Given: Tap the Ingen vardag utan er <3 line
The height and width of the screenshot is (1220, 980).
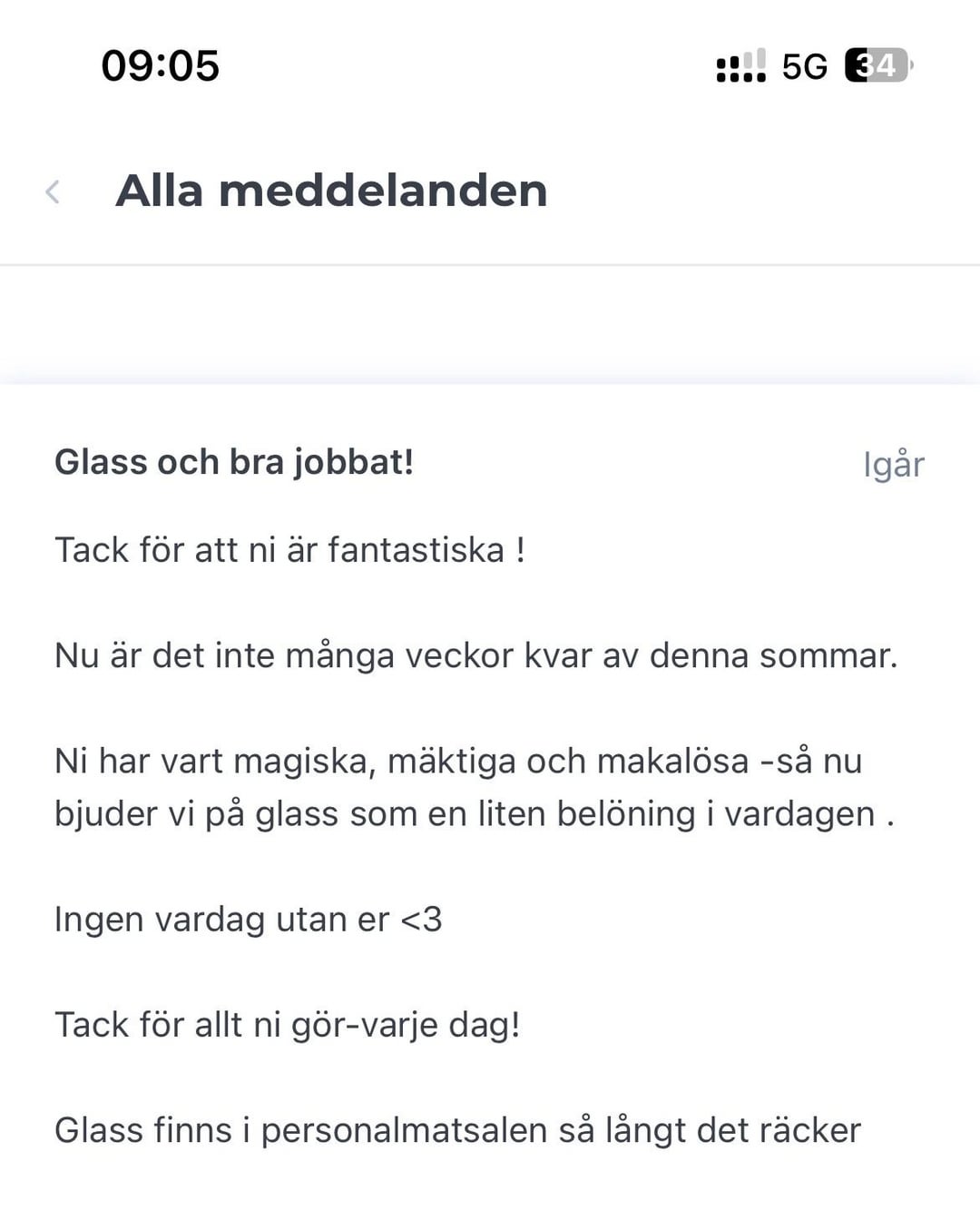Looking at the screenshot, I should tap(248, 920).
